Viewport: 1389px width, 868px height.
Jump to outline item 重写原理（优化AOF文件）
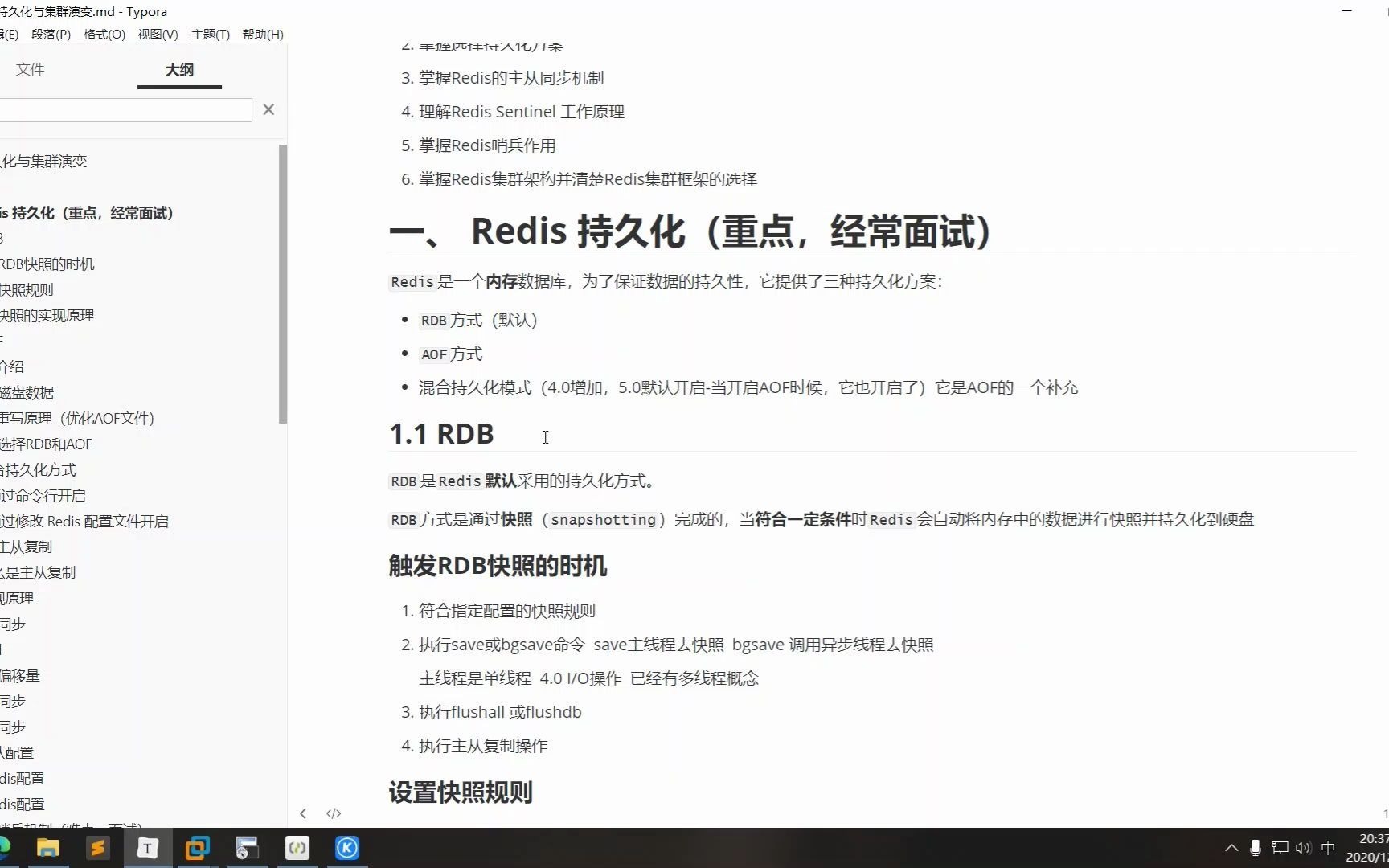pos(77,419)
